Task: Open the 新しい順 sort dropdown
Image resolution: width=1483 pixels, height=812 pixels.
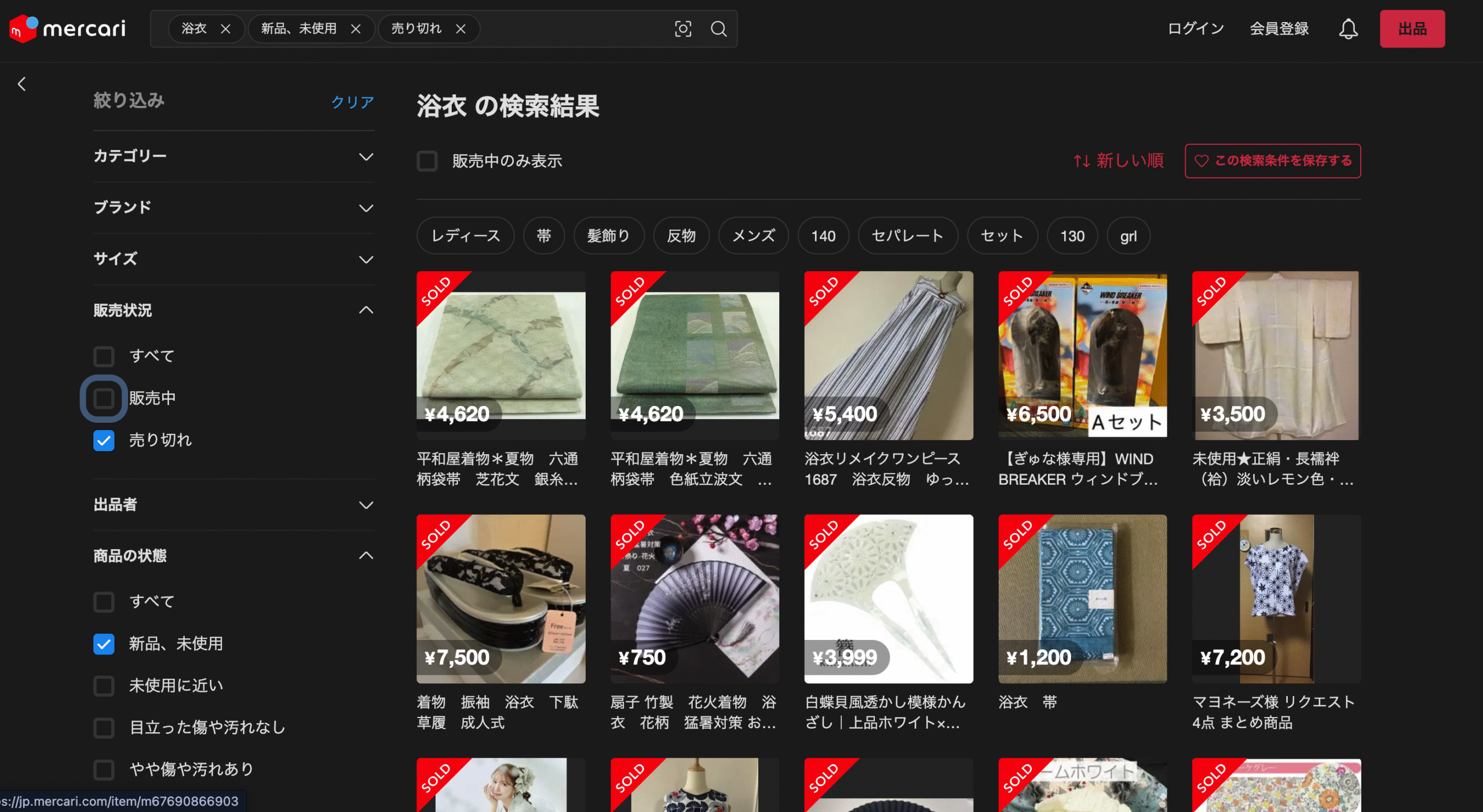Action: [1118, 161]
